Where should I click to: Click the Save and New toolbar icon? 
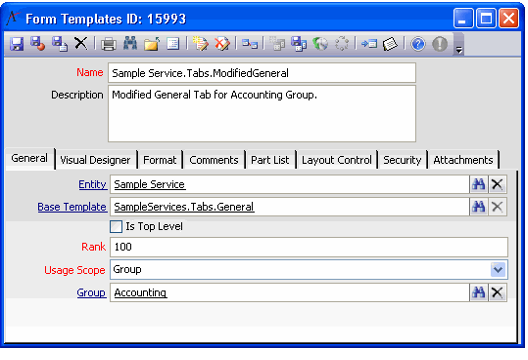click(60, 44)
